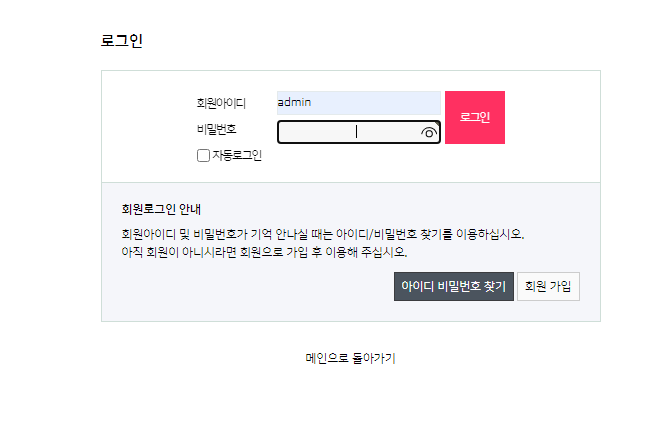This screenshot has width=646, height=423.
Task: Follow the 메인으로 돌아가기 link
Action: click(350, 358)
